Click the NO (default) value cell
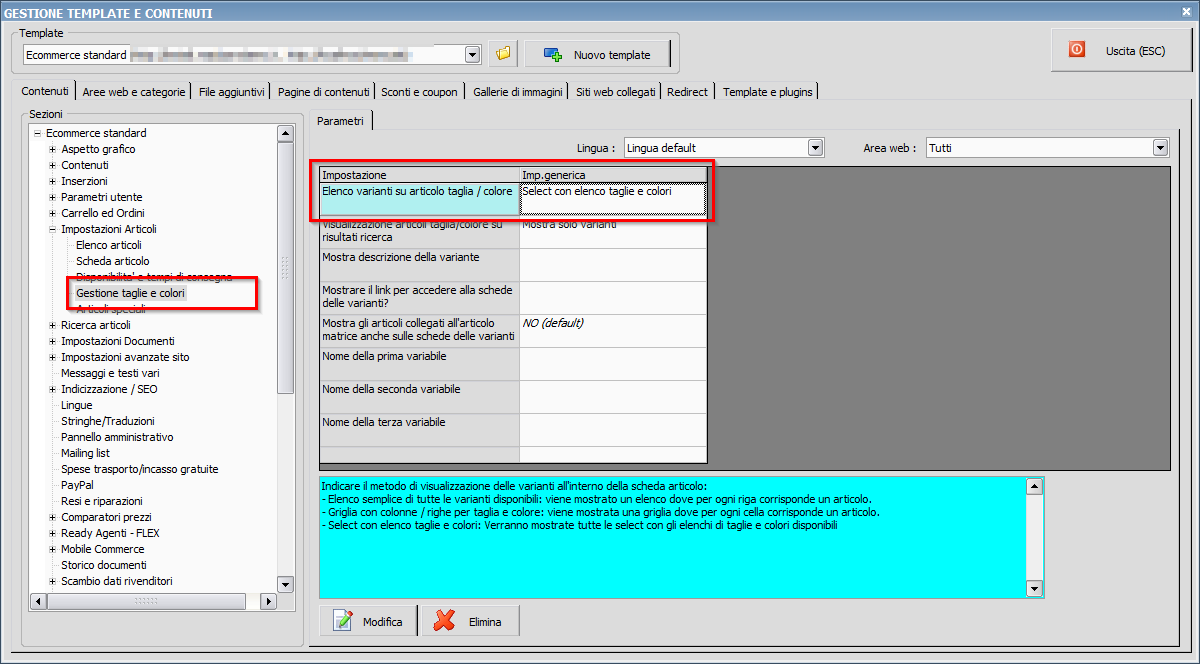 click(613, 331)
